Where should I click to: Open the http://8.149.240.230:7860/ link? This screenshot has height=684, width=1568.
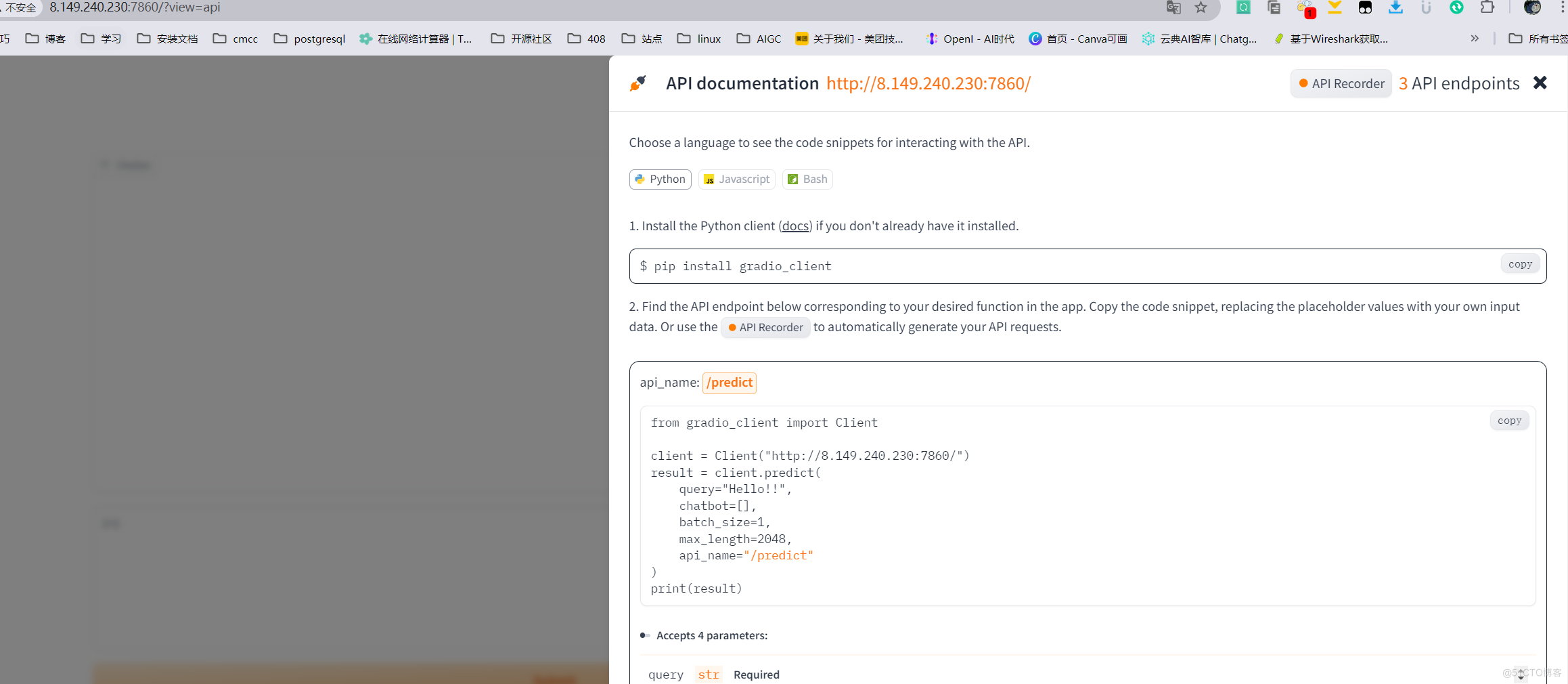[x=928, y=83]
